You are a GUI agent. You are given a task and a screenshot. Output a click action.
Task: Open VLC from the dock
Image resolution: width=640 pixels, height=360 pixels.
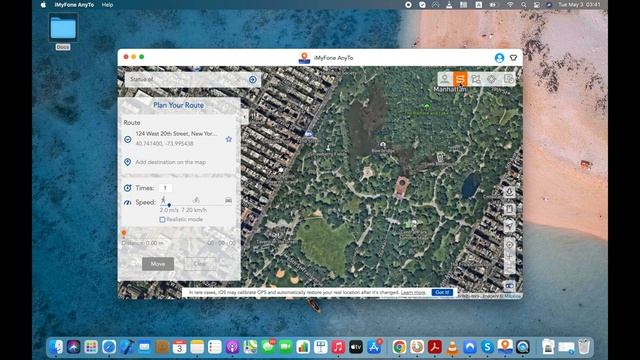(x=452, y=347)
